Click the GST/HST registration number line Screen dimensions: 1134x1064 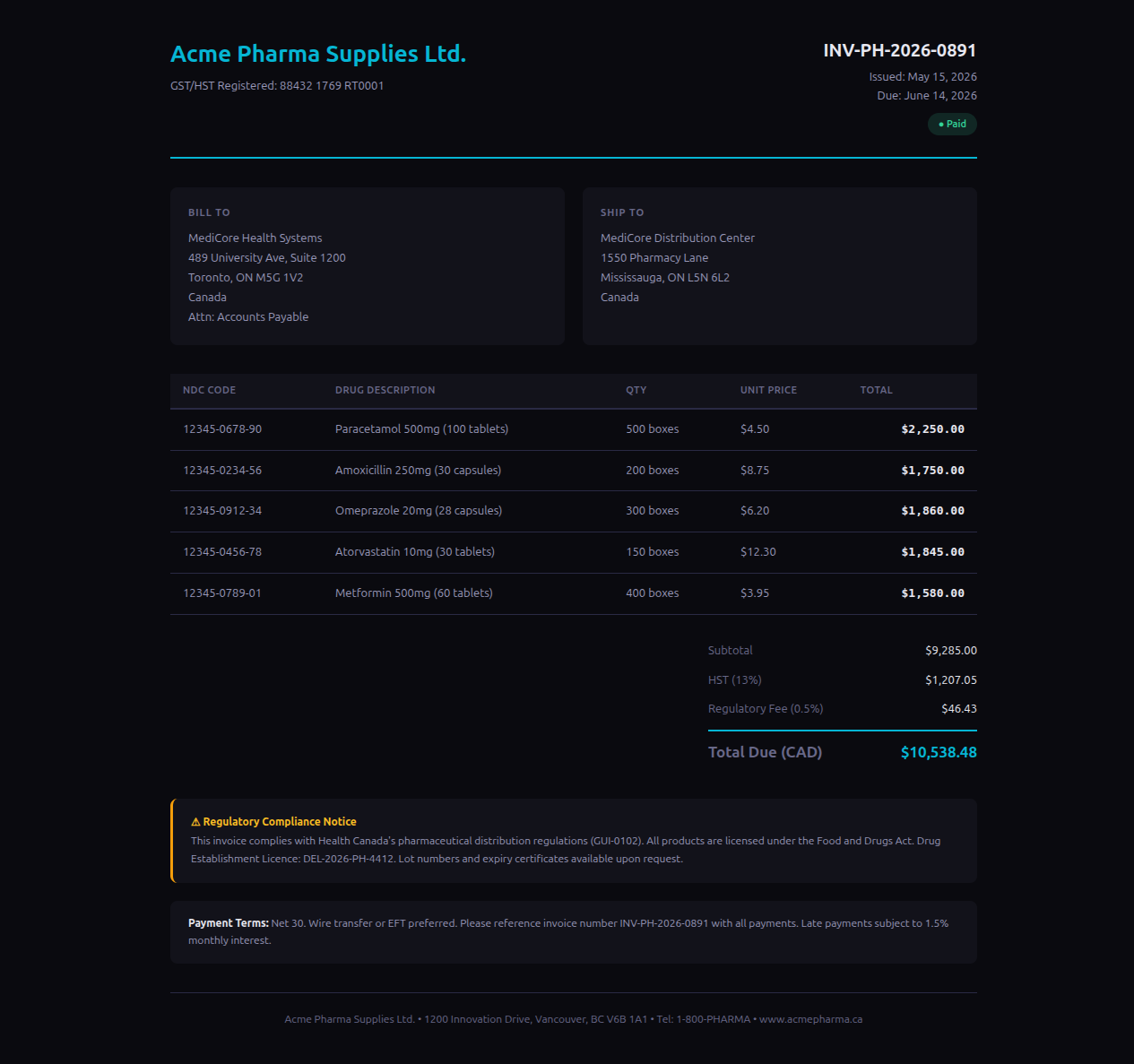(277, 86)
